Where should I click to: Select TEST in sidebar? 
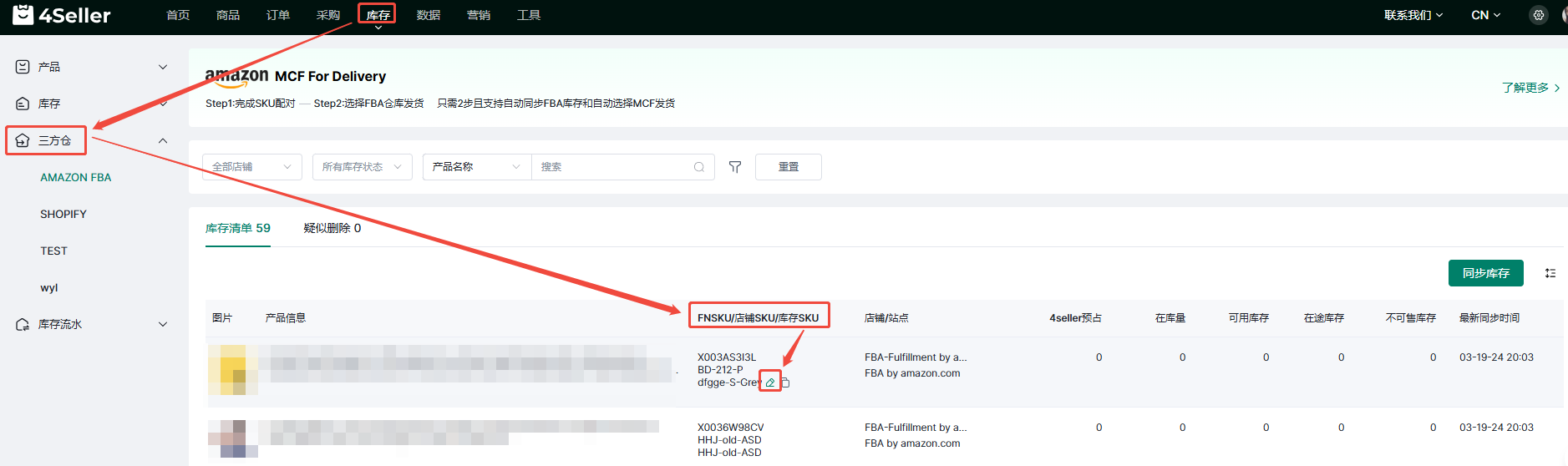pyautogui.click(x=53, y=251)
